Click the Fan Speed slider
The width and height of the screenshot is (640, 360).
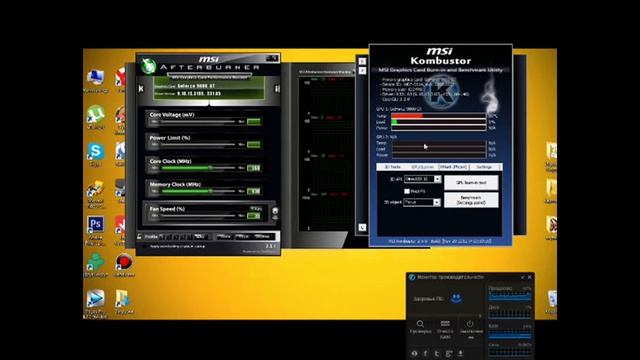(x=198, y=216)
